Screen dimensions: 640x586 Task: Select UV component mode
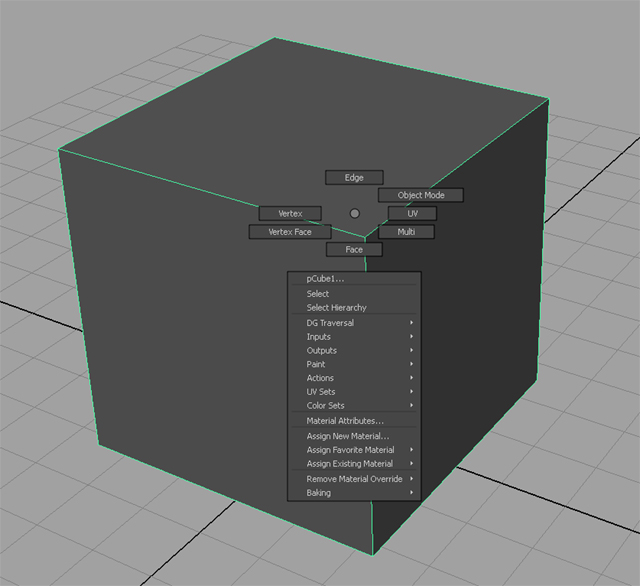coord(412,213)
